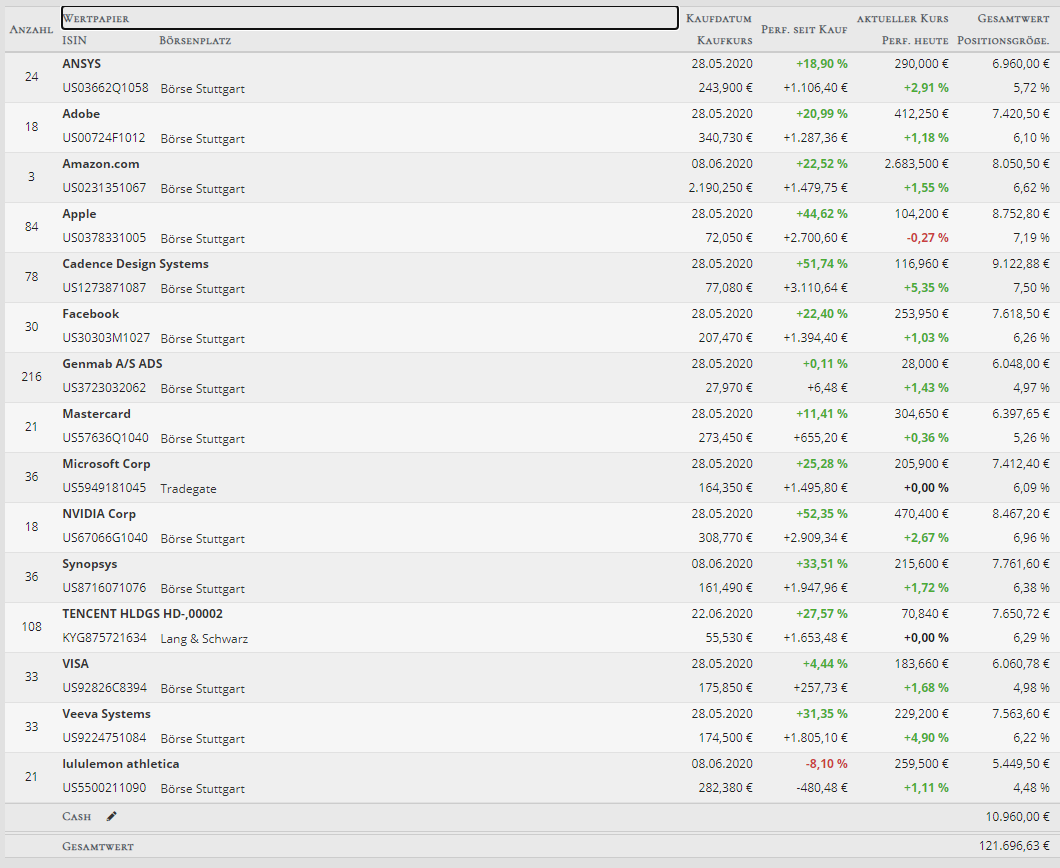This screenshot has width=1060, height=868.
Task: Select ISIN US0378331005
Action: (104, 237)
